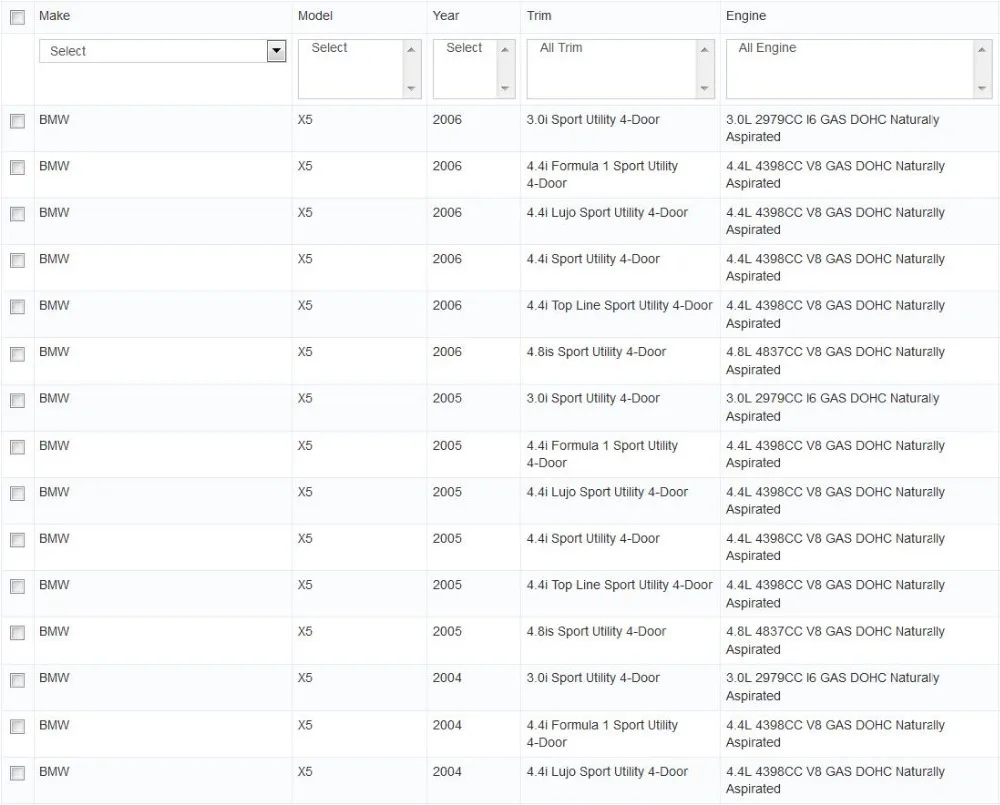Check the 2004 4.4i Lujo Sport Utility row
The width and height of the screenshot is (1000, 805).
coord(17,773)
